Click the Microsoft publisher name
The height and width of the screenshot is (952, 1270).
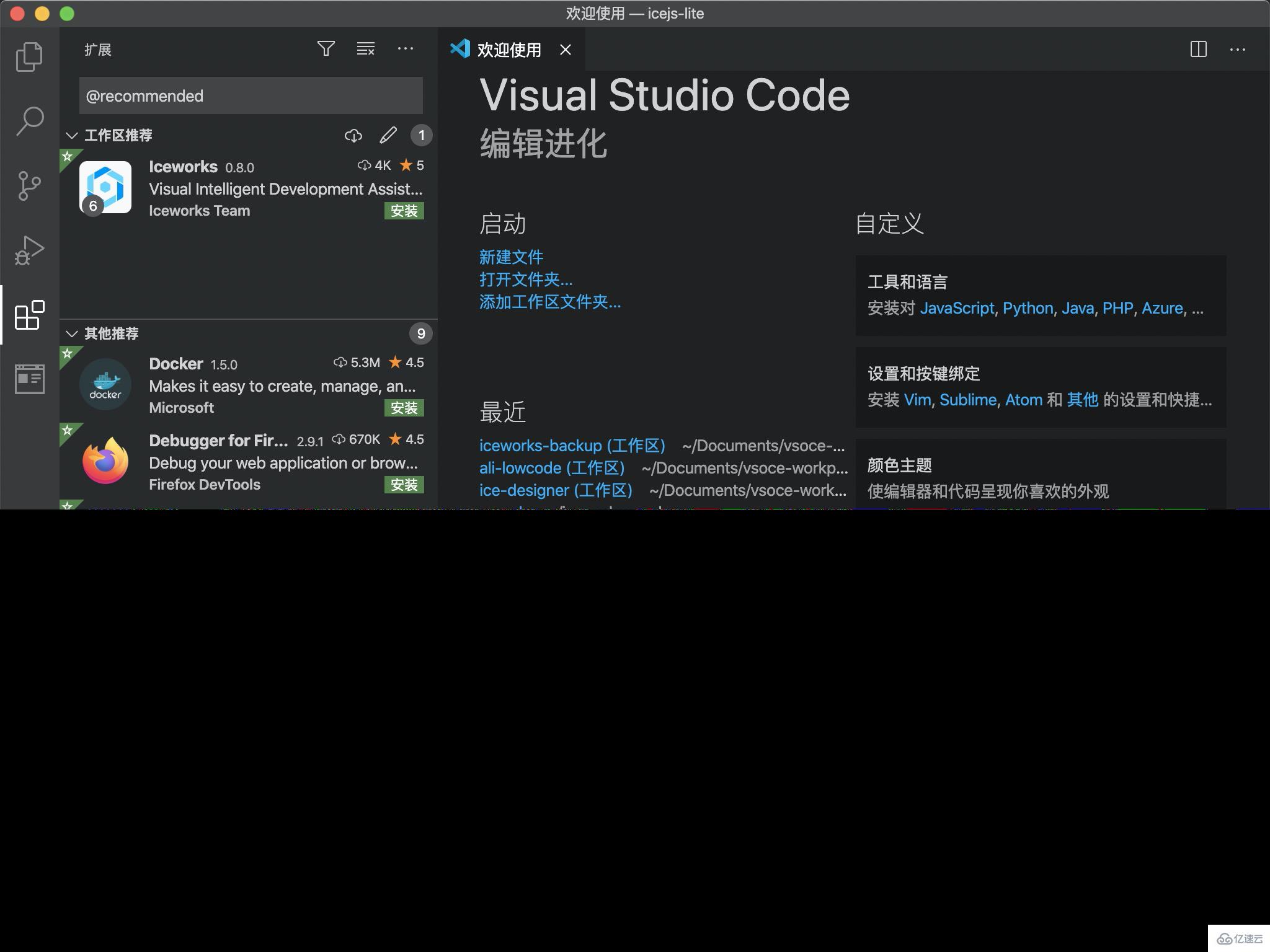click(x=181, y=408)
